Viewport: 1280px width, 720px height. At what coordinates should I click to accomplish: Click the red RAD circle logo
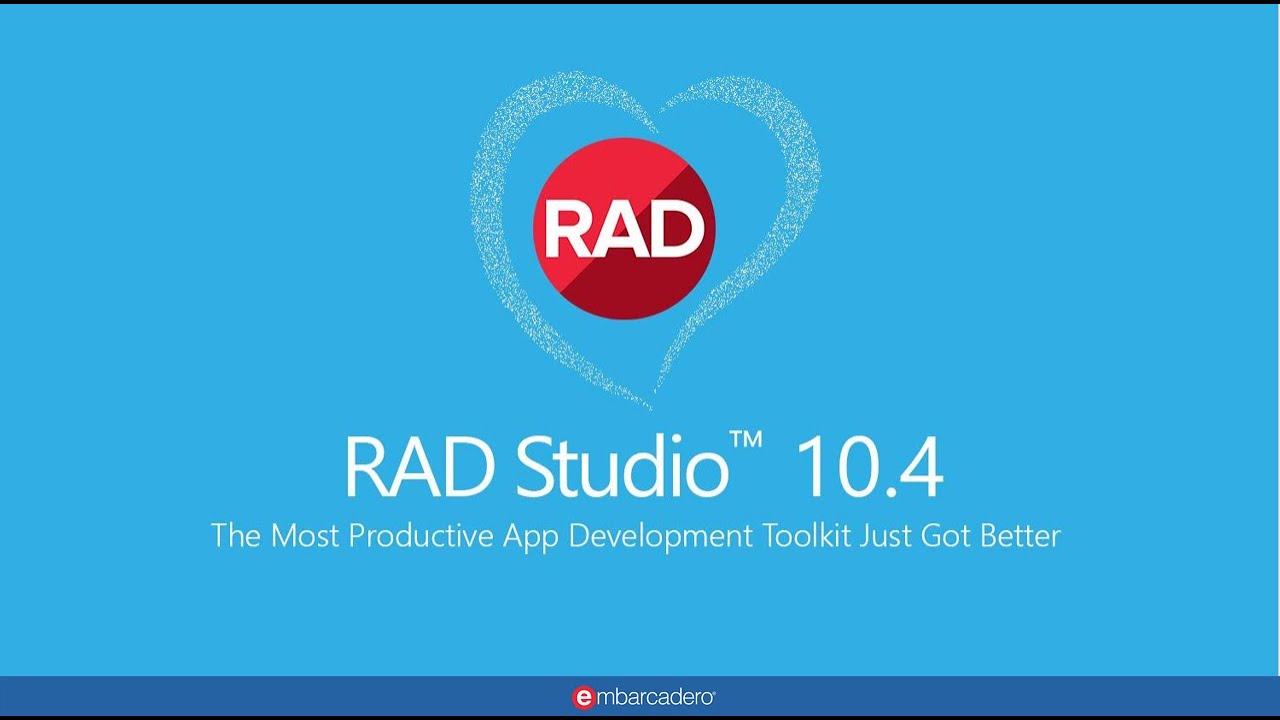(625, 228)
